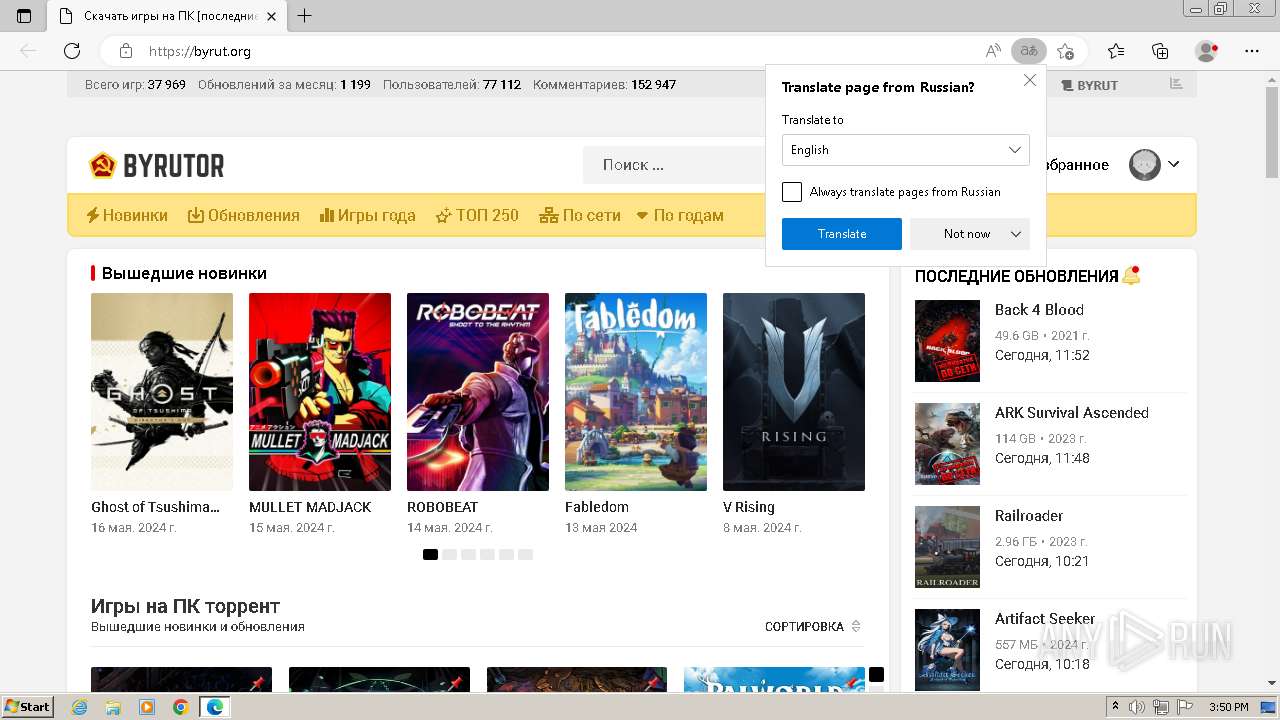Open the По сети menu item
The height and width of the screenshot is (720, 1280).
pyautogui.click(x=580, y=215)
